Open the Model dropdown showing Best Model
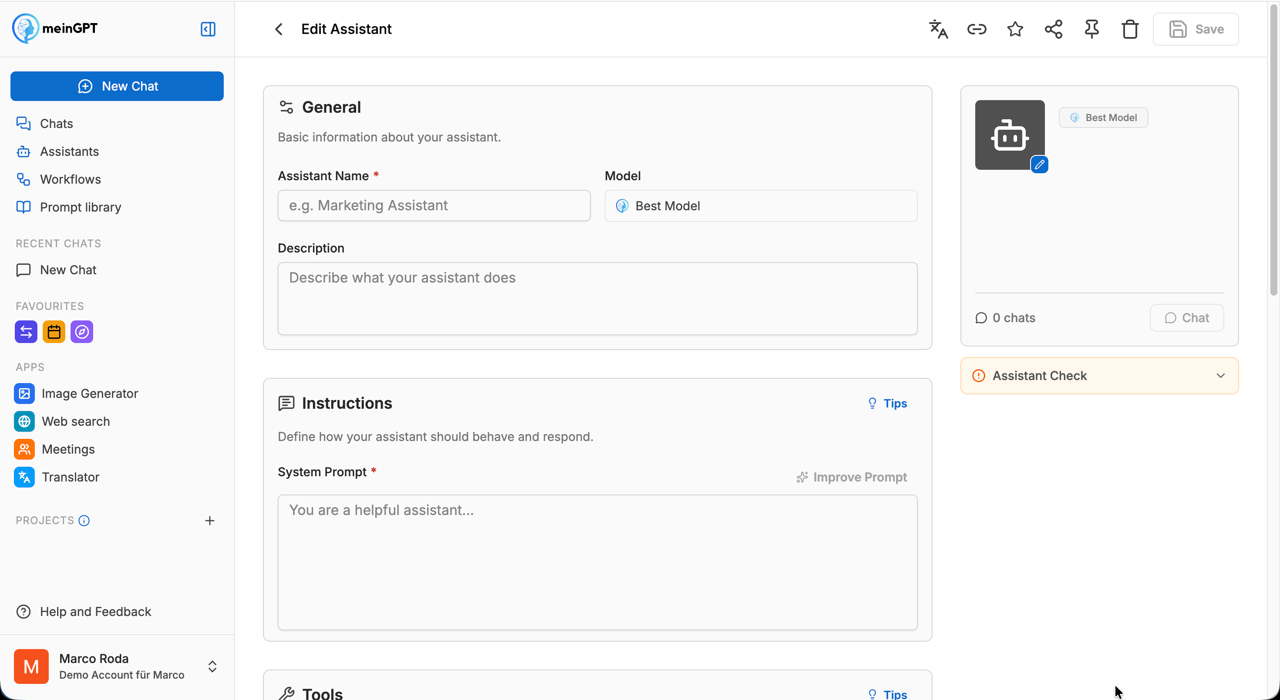 click(x=761, y=206)
